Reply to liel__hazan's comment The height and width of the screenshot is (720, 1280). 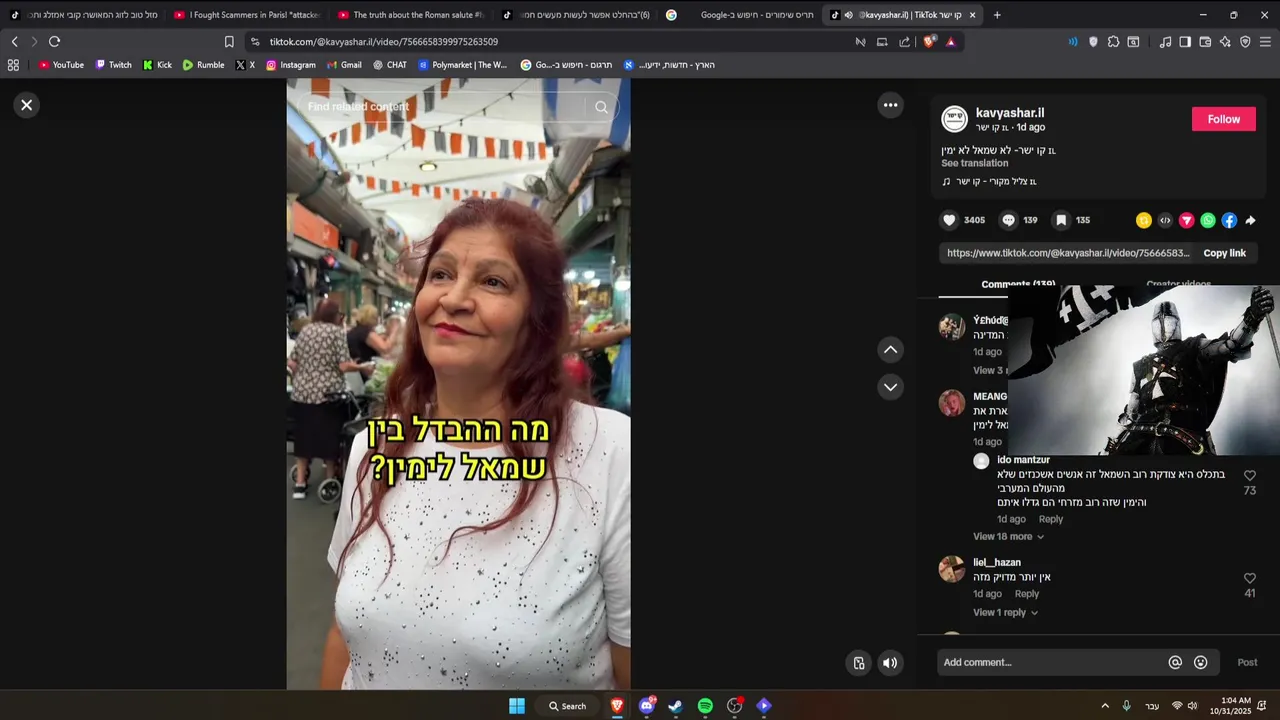click(1027, 594)
